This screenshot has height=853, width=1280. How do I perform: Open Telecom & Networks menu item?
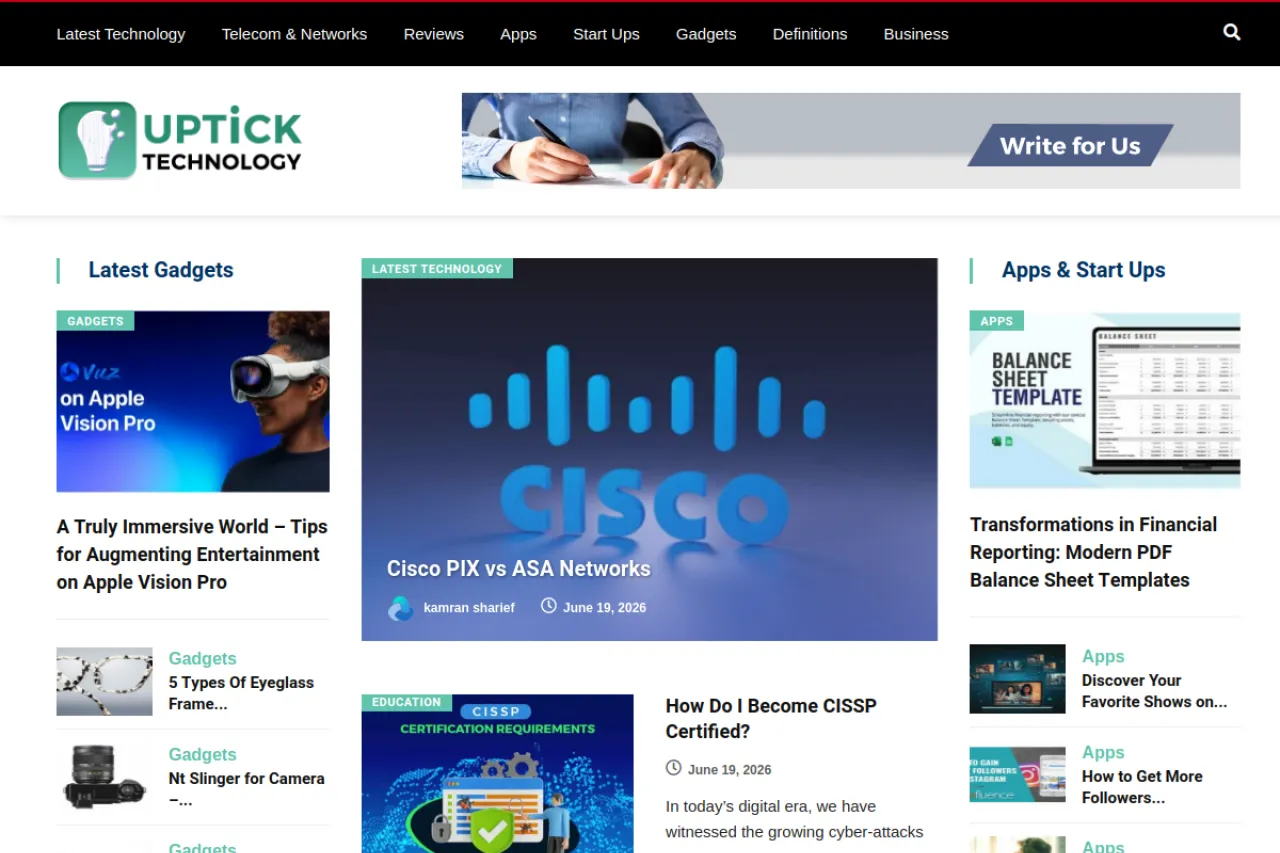(x=294, y=34)
